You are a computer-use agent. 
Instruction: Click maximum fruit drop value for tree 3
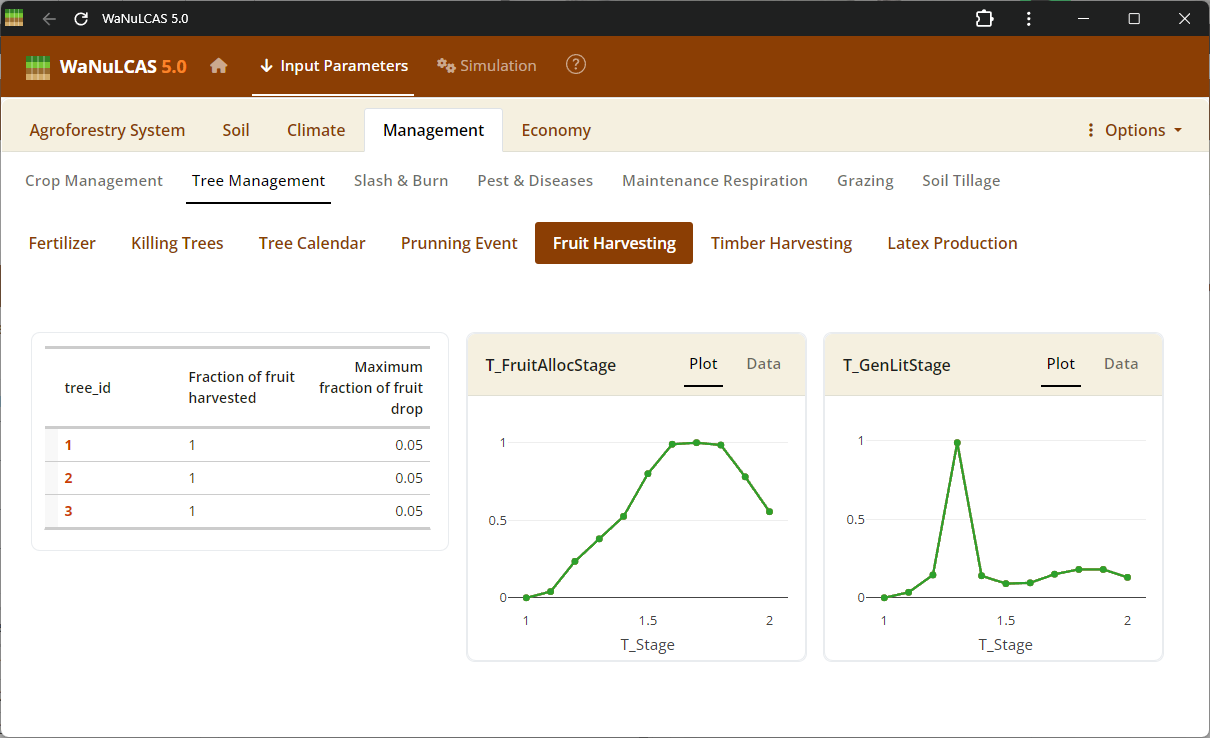tap(408, 511)
